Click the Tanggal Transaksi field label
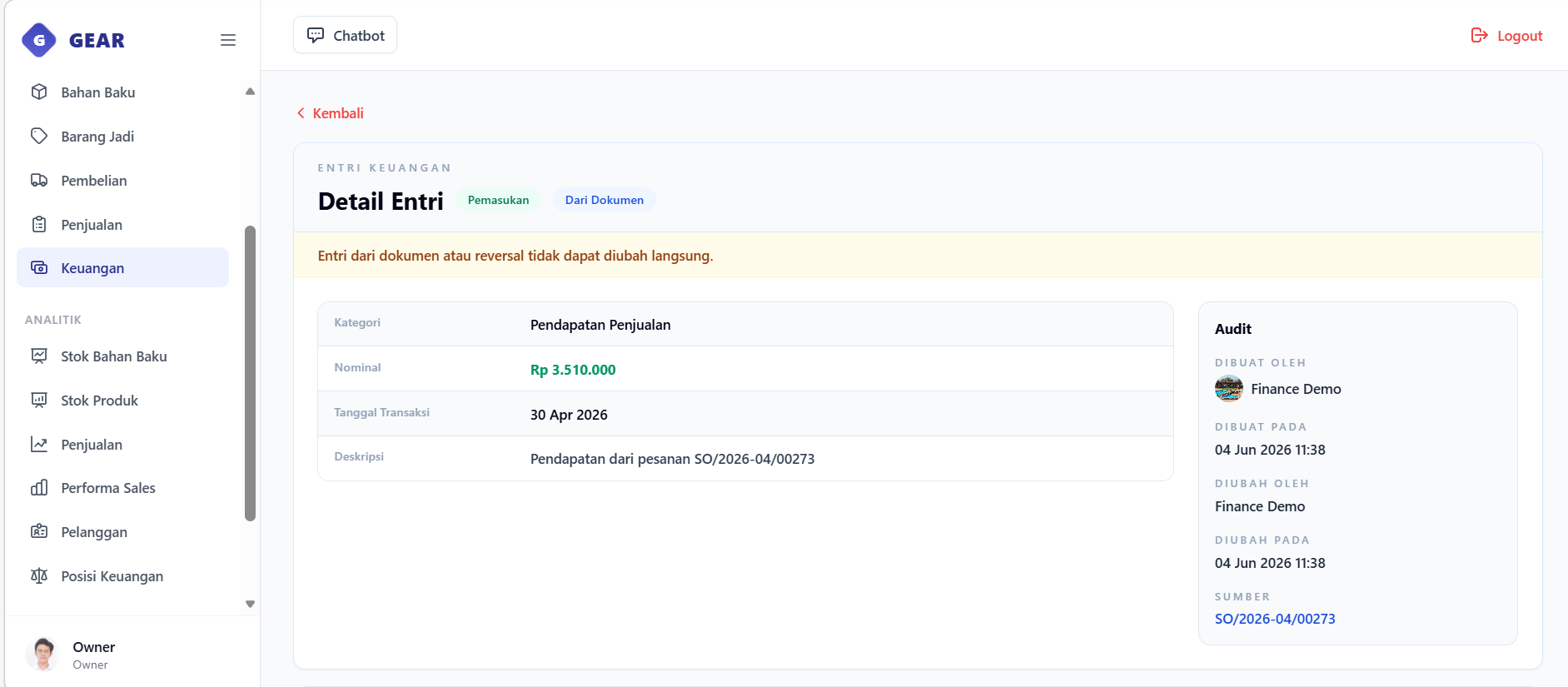The image size is (1568, 687). tap(382, 412)
